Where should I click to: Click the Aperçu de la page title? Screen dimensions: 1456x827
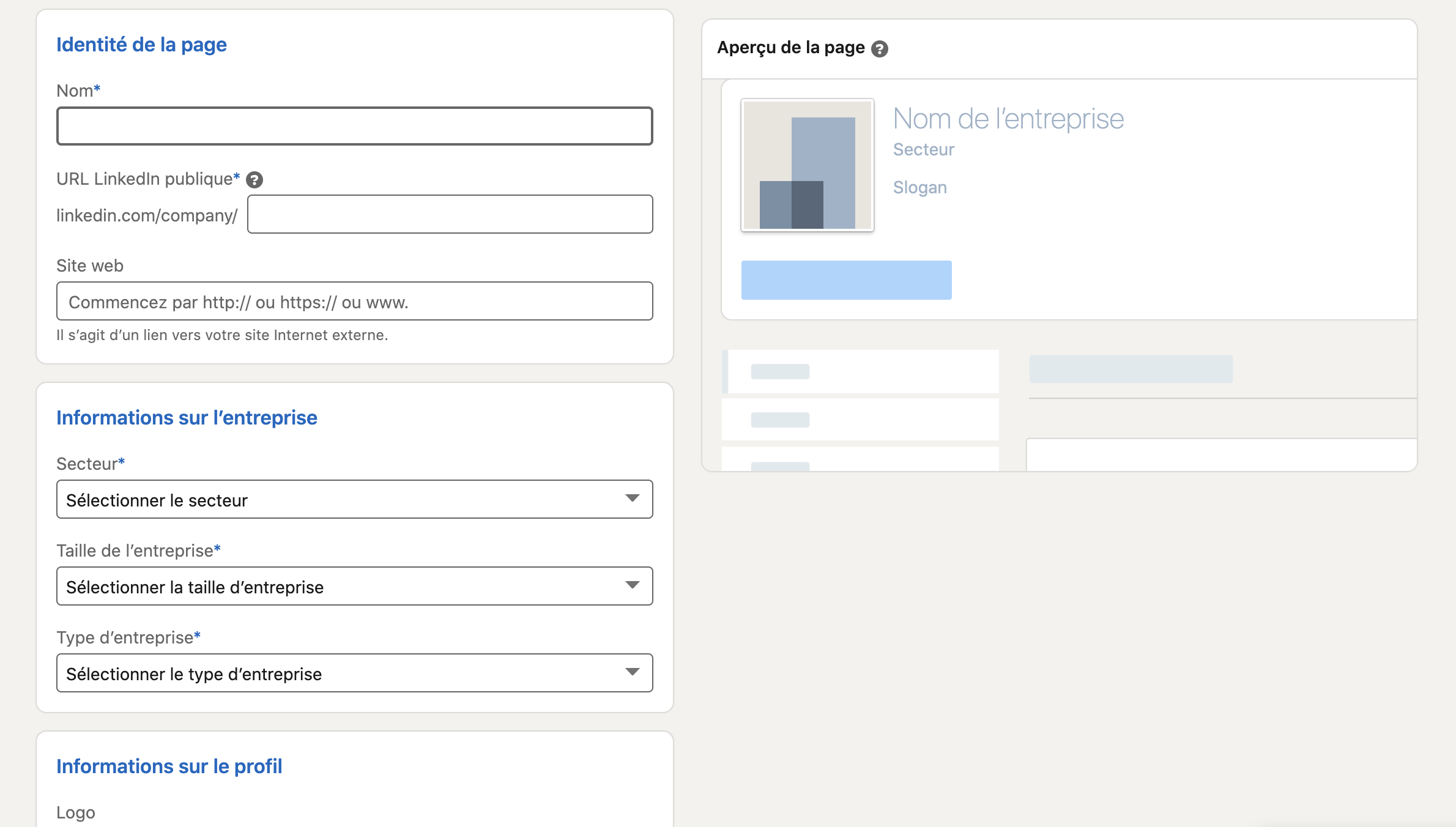pyautogui.click(x=791, y=48)
